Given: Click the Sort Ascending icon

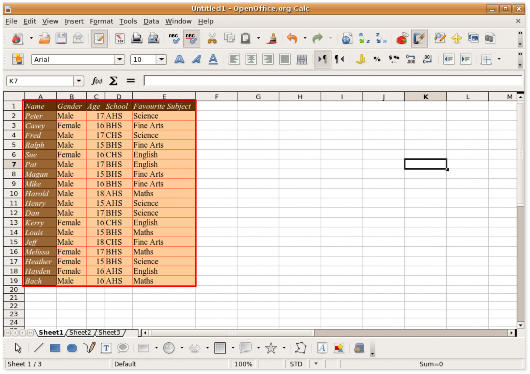Looking at the screenshot, I should point(364,38).
